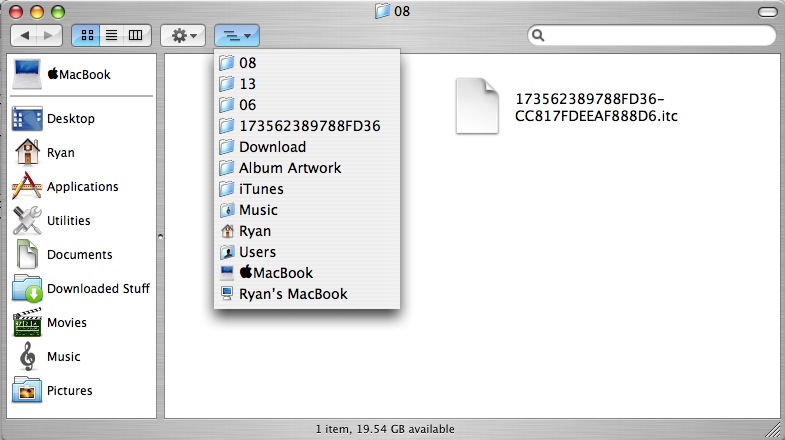Choose Users in the path menu
The height and width of the screenshot is (440, 785).
(307, 252)
